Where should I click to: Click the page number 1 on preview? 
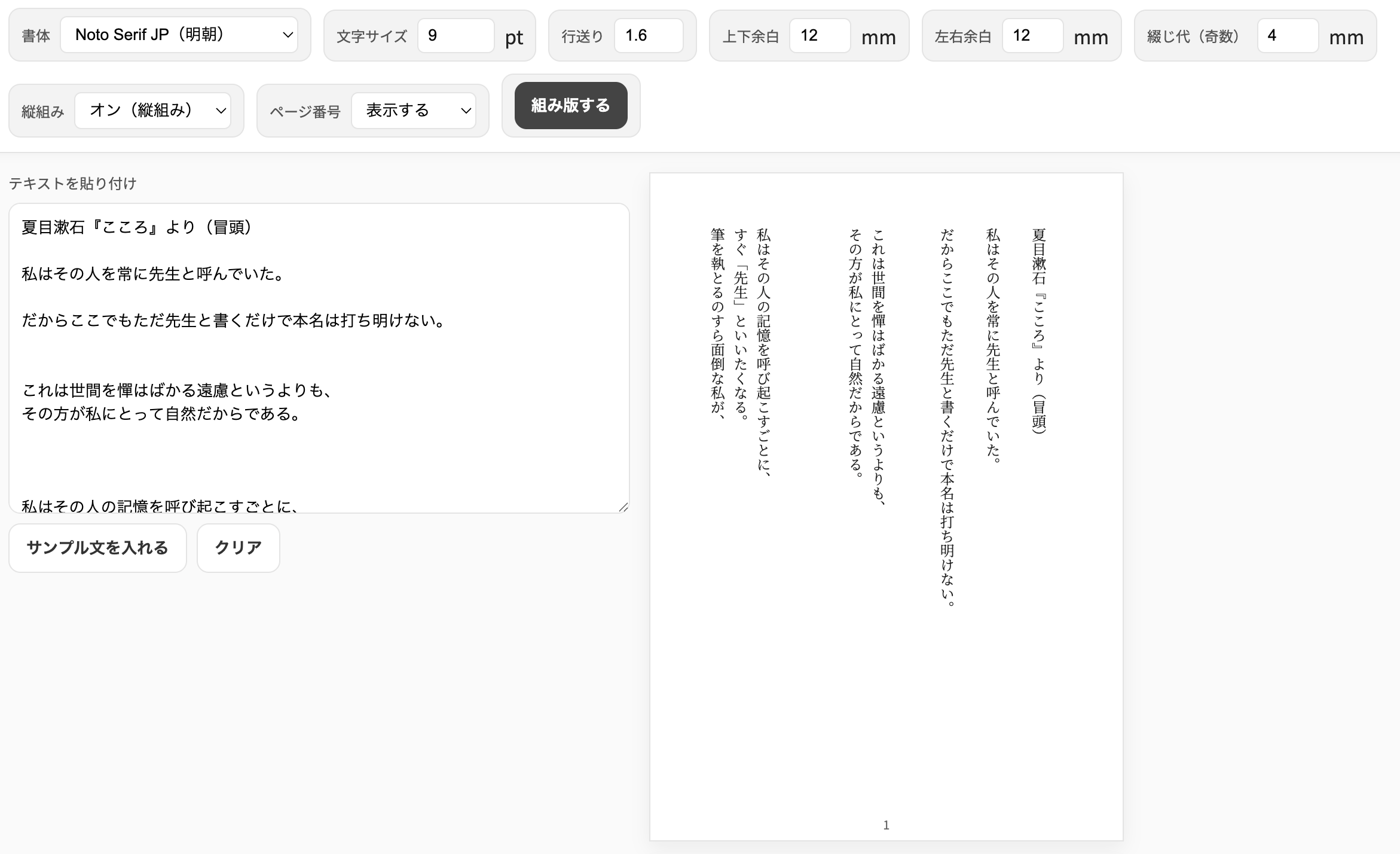885,825
